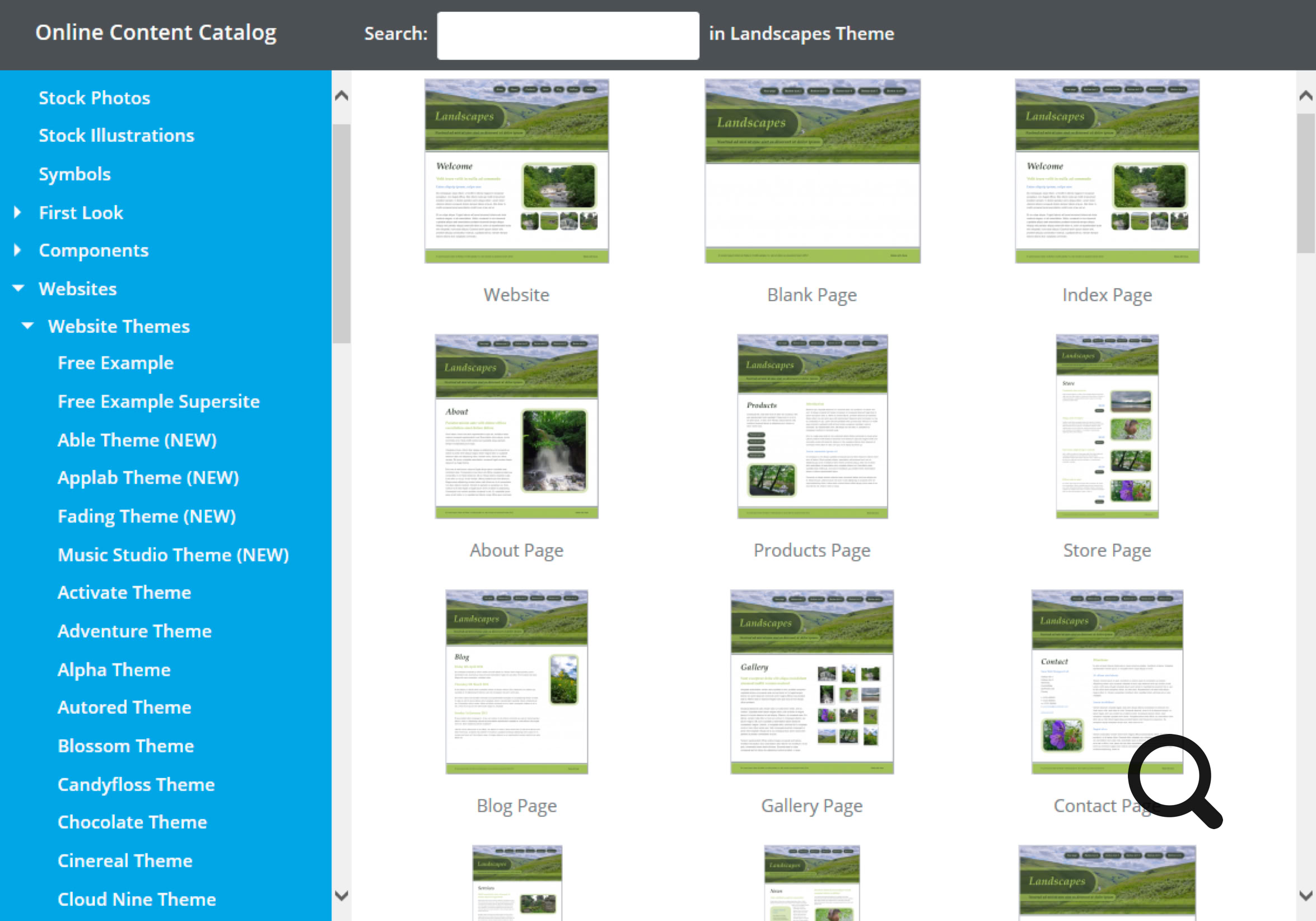This screenshot has width=1316, height=921.
Task: Expand the First Look category
Action: click(x=17, y=212)
